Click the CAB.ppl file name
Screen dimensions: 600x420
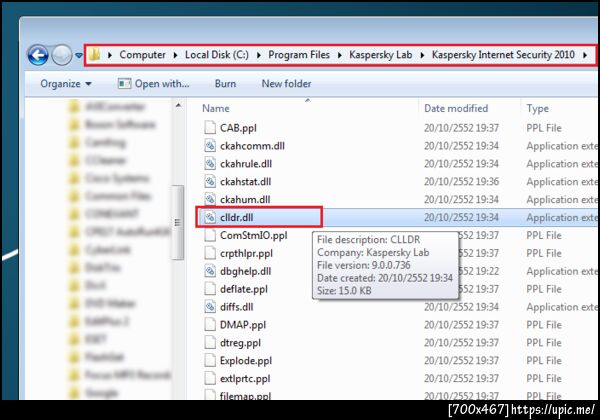click(238, 128)
